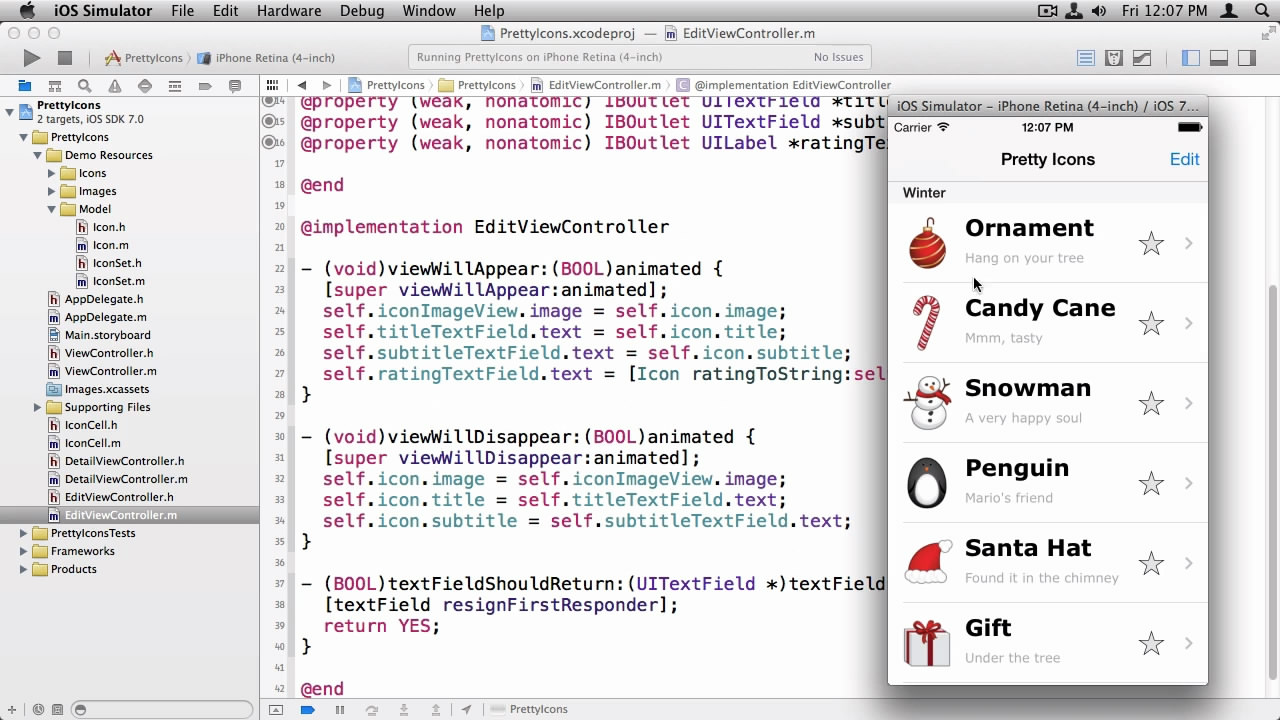1280x720 pixels.
Task: Hide the debug area in debug bar
Action: click(276, 709)
